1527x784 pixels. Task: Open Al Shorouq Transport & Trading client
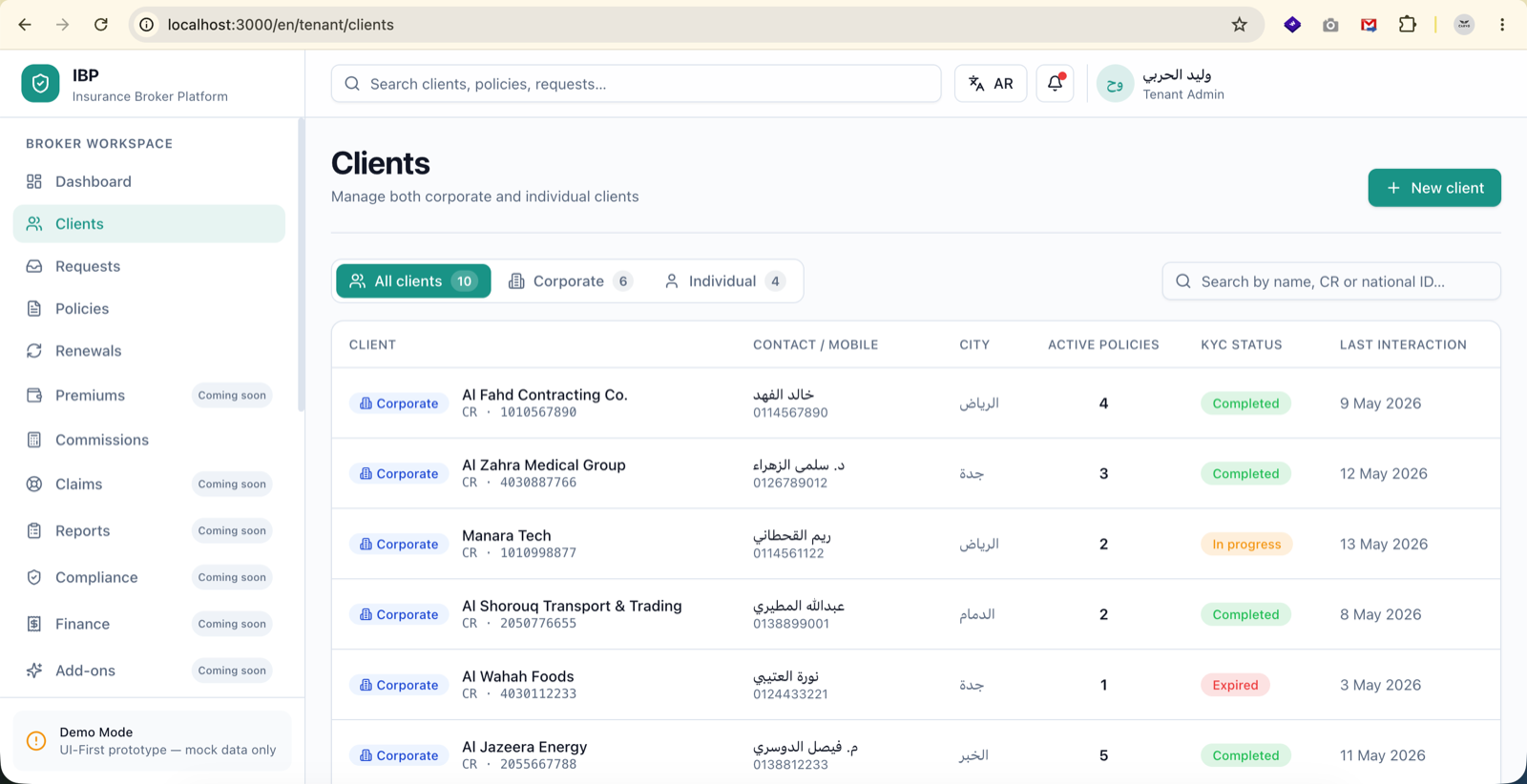tap(572, 607)
